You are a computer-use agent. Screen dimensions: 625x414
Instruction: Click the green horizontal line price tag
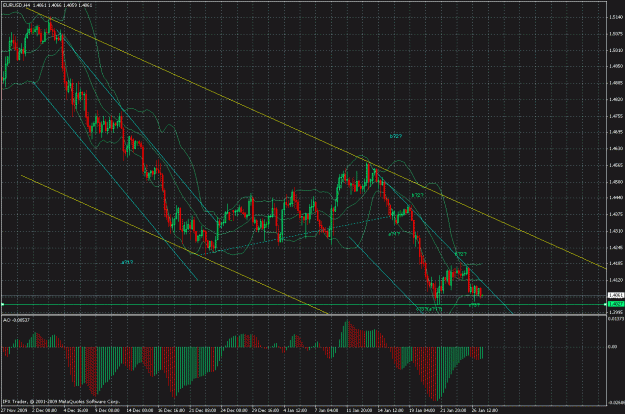pos(615,304)
